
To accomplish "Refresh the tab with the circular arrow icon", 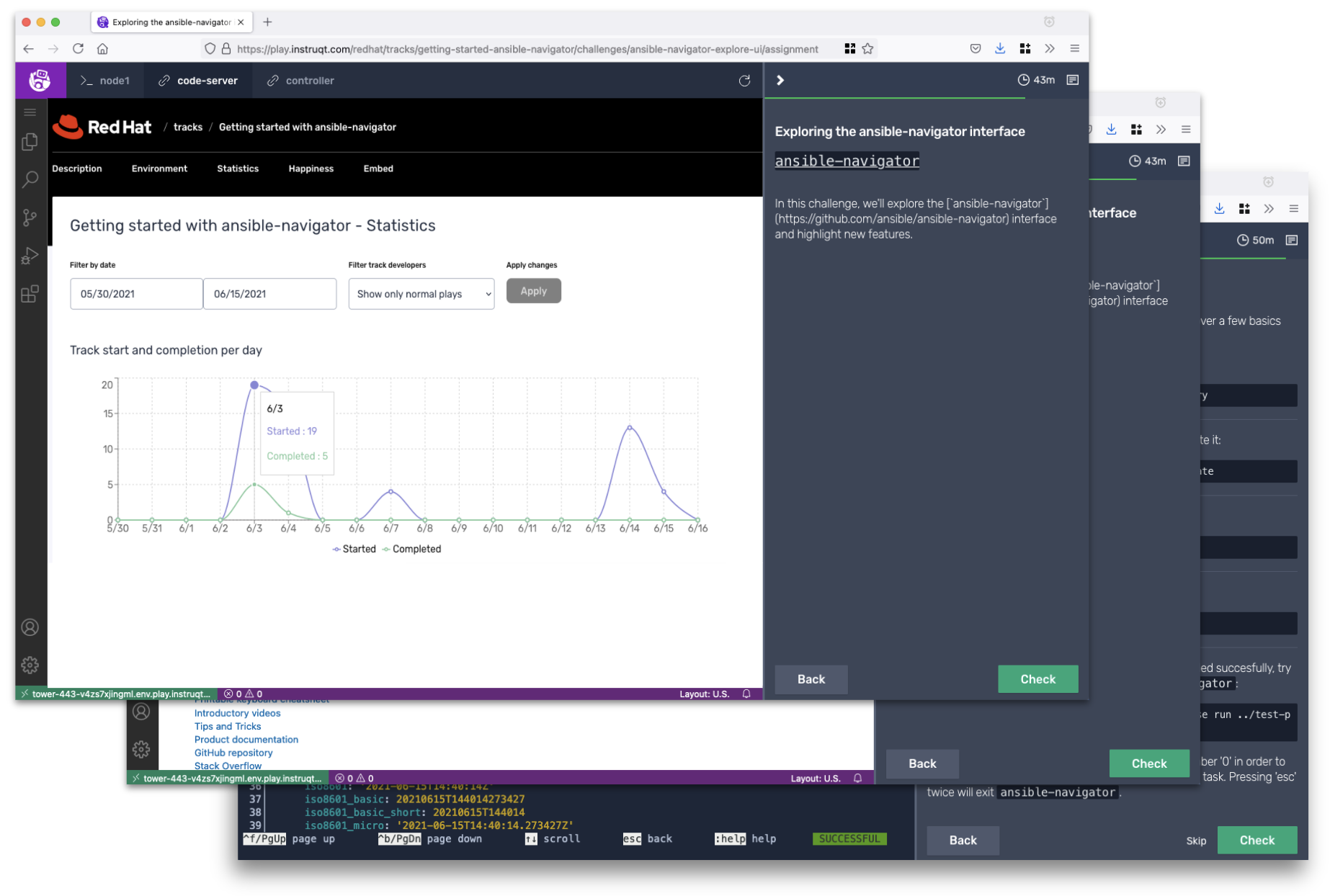I will [x=745, y=81].
